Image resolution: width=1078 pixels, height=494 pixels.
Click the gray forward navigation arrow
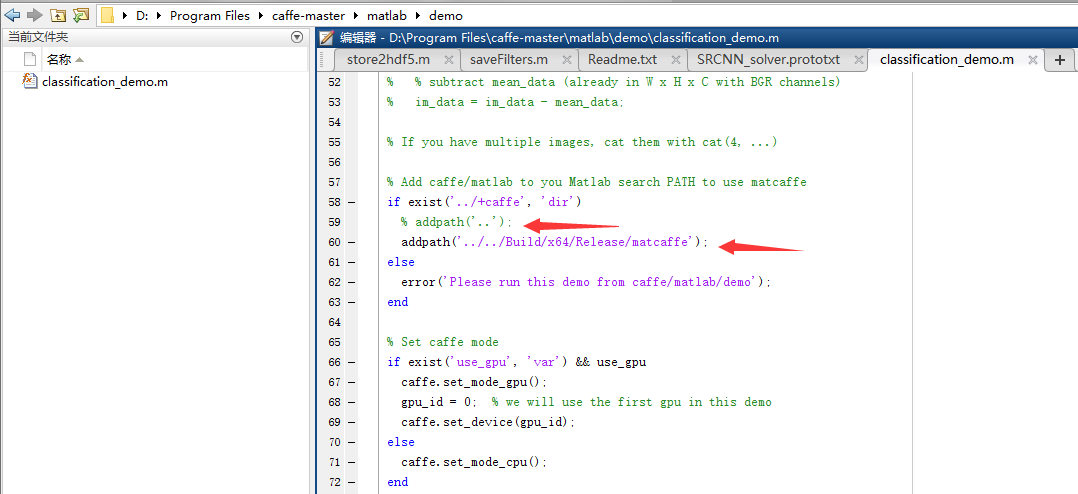(34, 14)
